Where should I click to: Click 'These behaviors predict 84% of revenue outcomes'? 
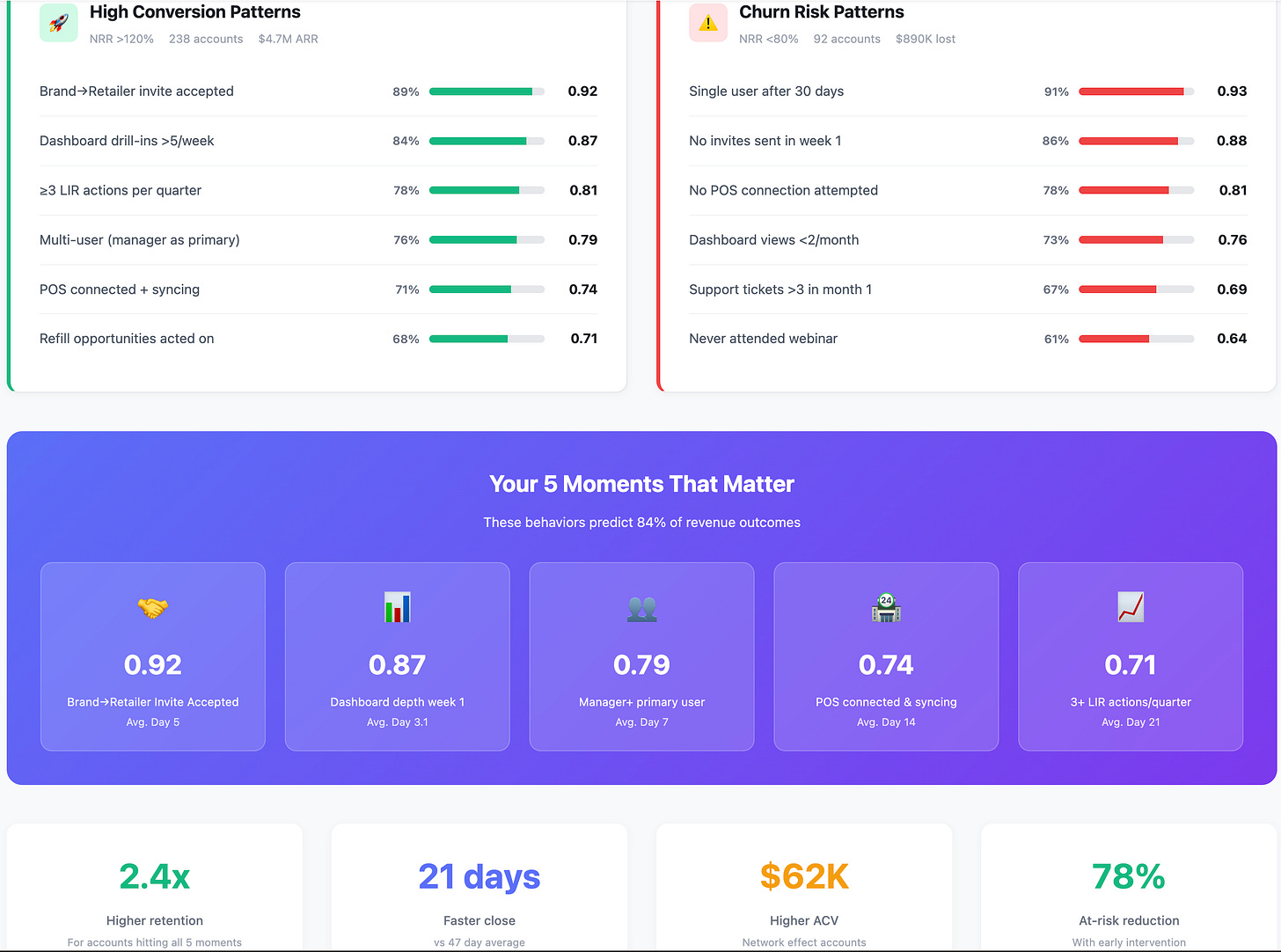pos(641,523)
